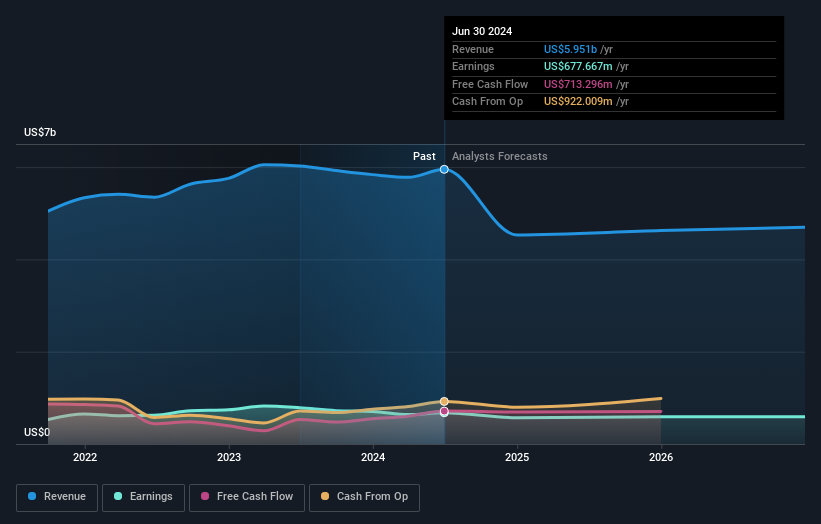Toggle the Earnings legend button
The width and height of the screenshot is (821, 524).
coord(143,497)
